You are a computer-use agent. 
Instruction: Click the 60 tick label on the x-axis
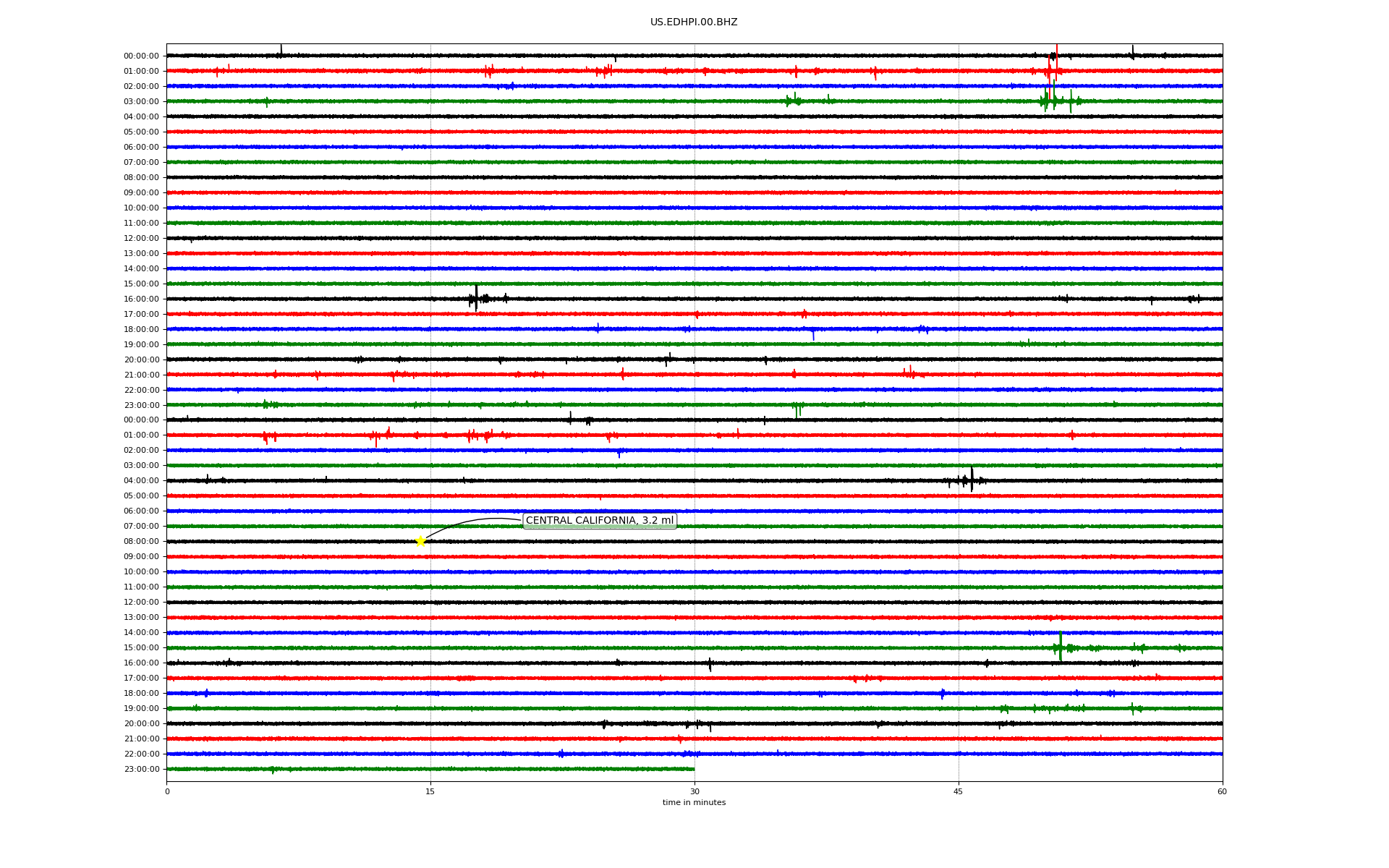pyautogui.click(x=1222, y=791)
